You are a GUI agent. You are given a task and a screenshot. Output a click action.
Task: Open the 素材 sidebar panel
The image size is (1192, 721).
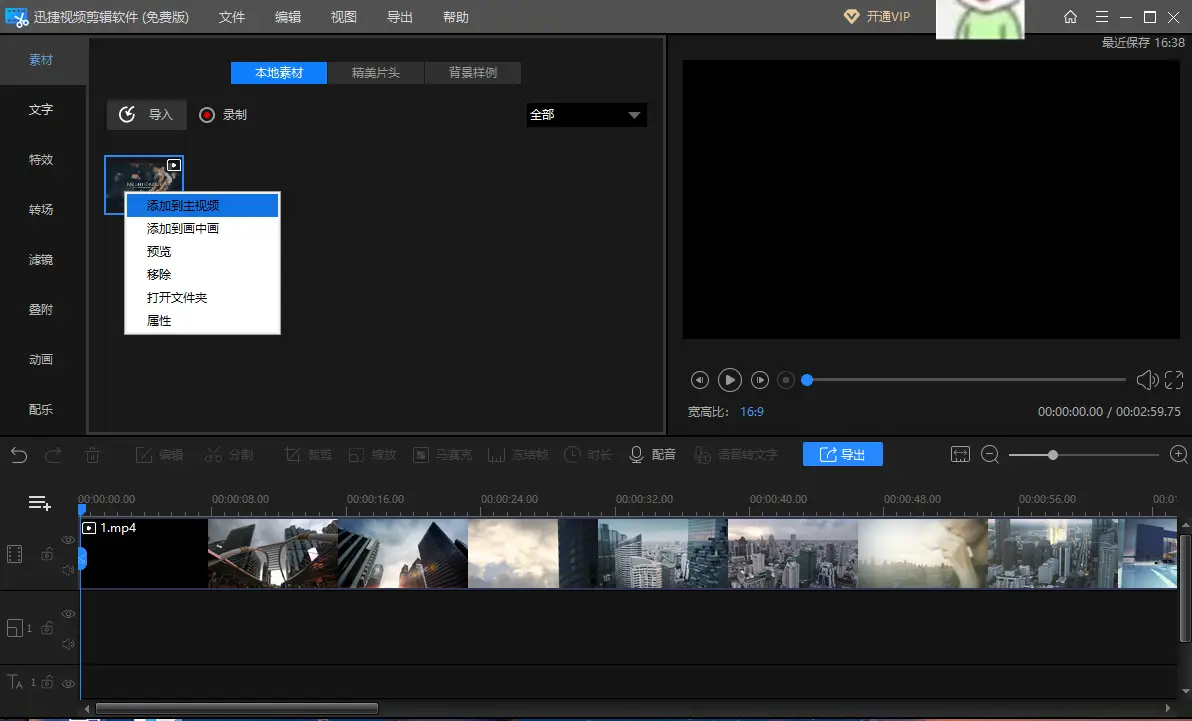(41, 60)
